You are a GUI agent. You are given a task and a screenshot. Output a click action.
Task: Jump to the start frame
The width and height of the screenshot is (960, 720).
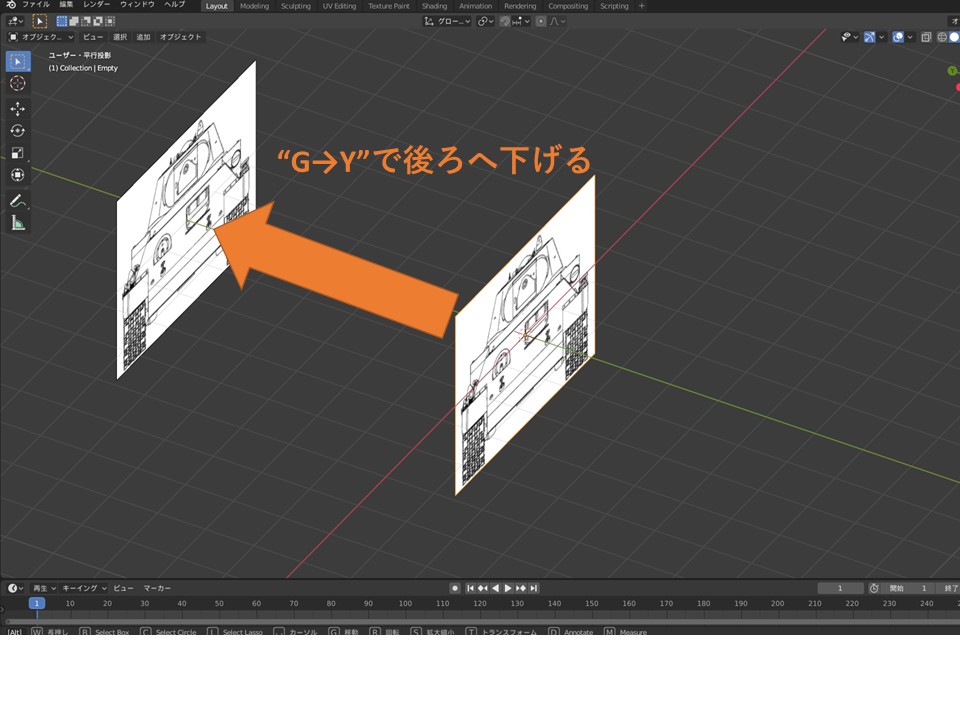tap(470, 588)
